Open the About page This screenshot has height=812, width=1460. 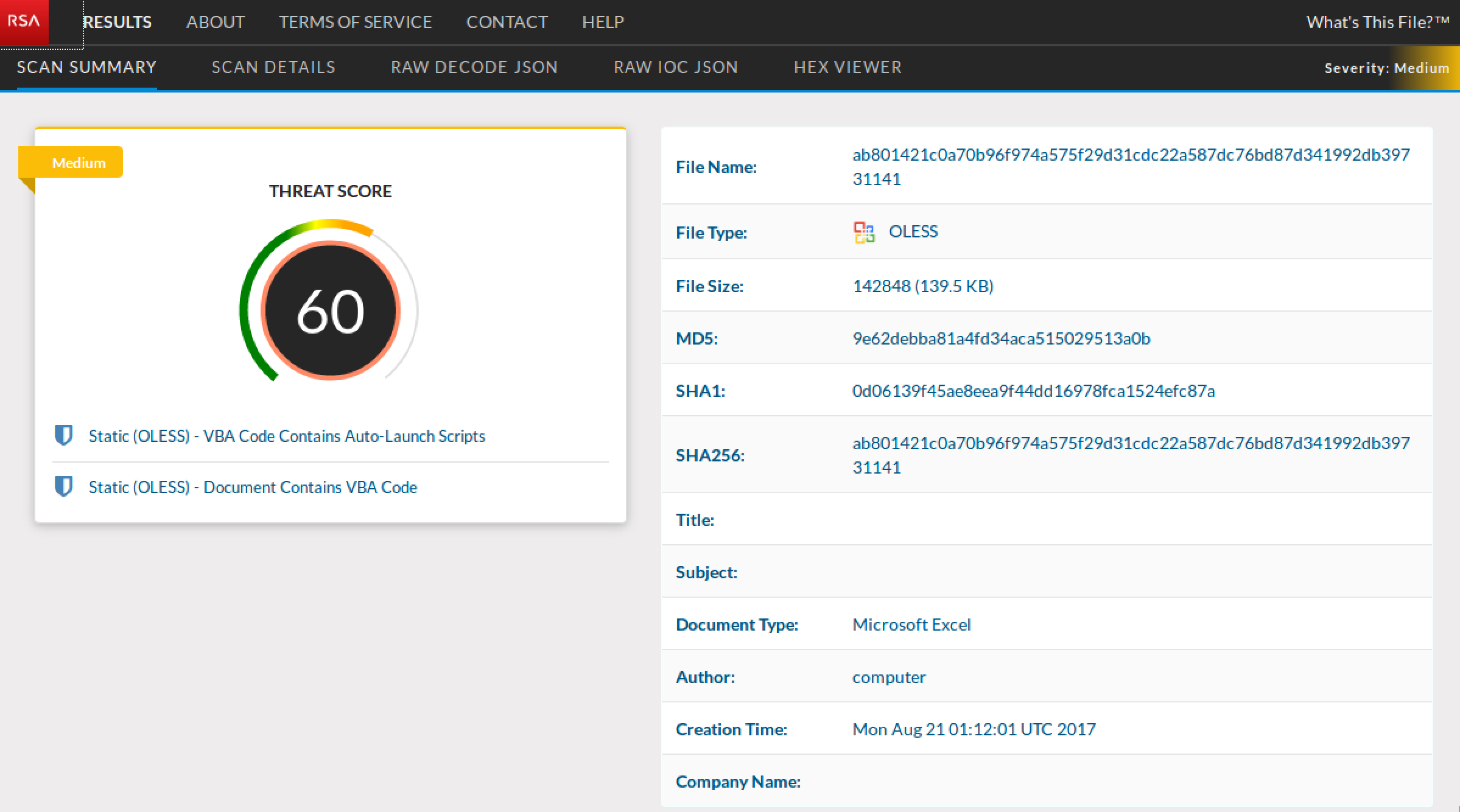pos(215,22)
